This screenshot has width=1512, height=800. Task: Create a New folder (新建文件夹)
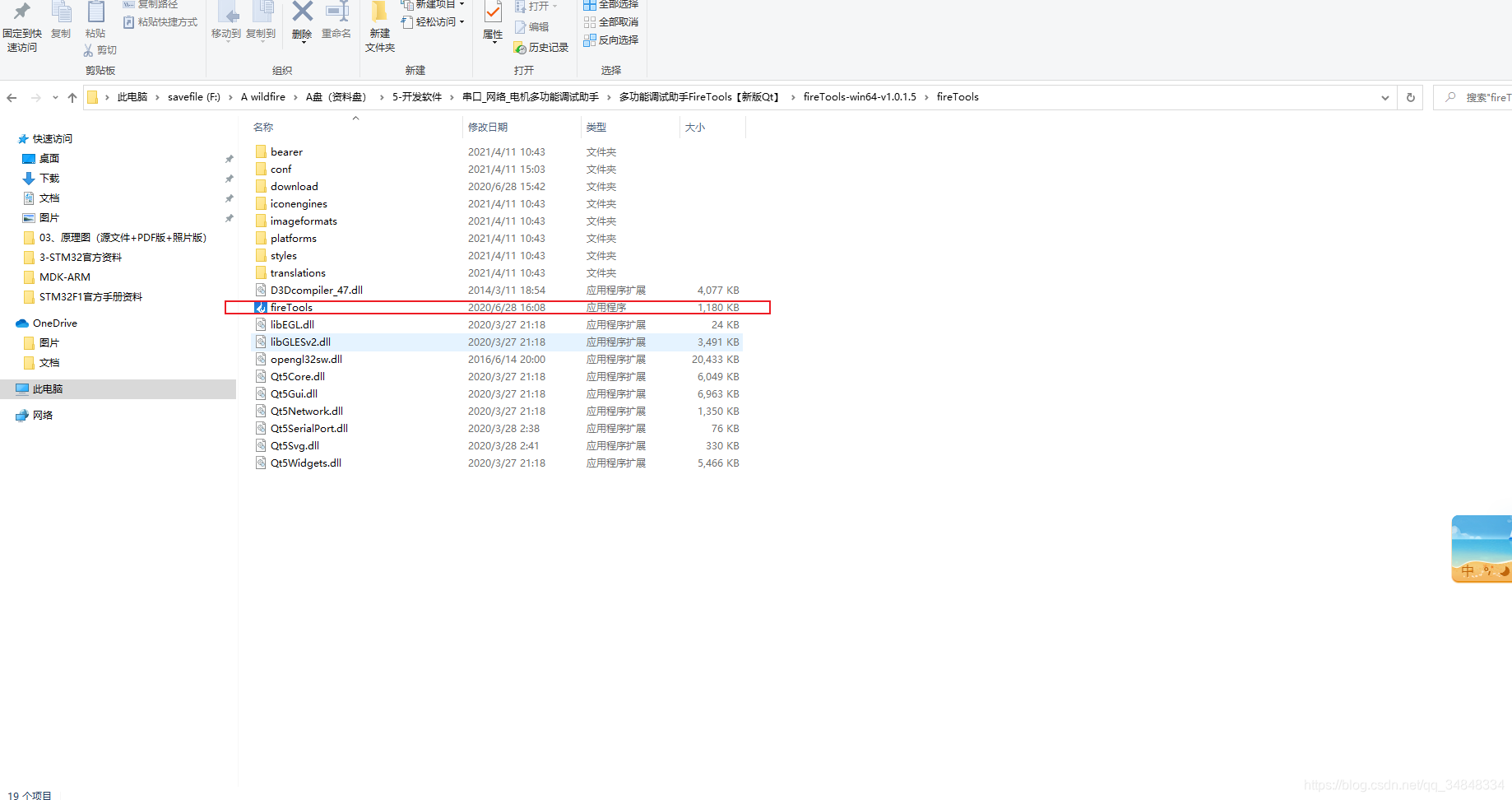(x=380, y=27)
